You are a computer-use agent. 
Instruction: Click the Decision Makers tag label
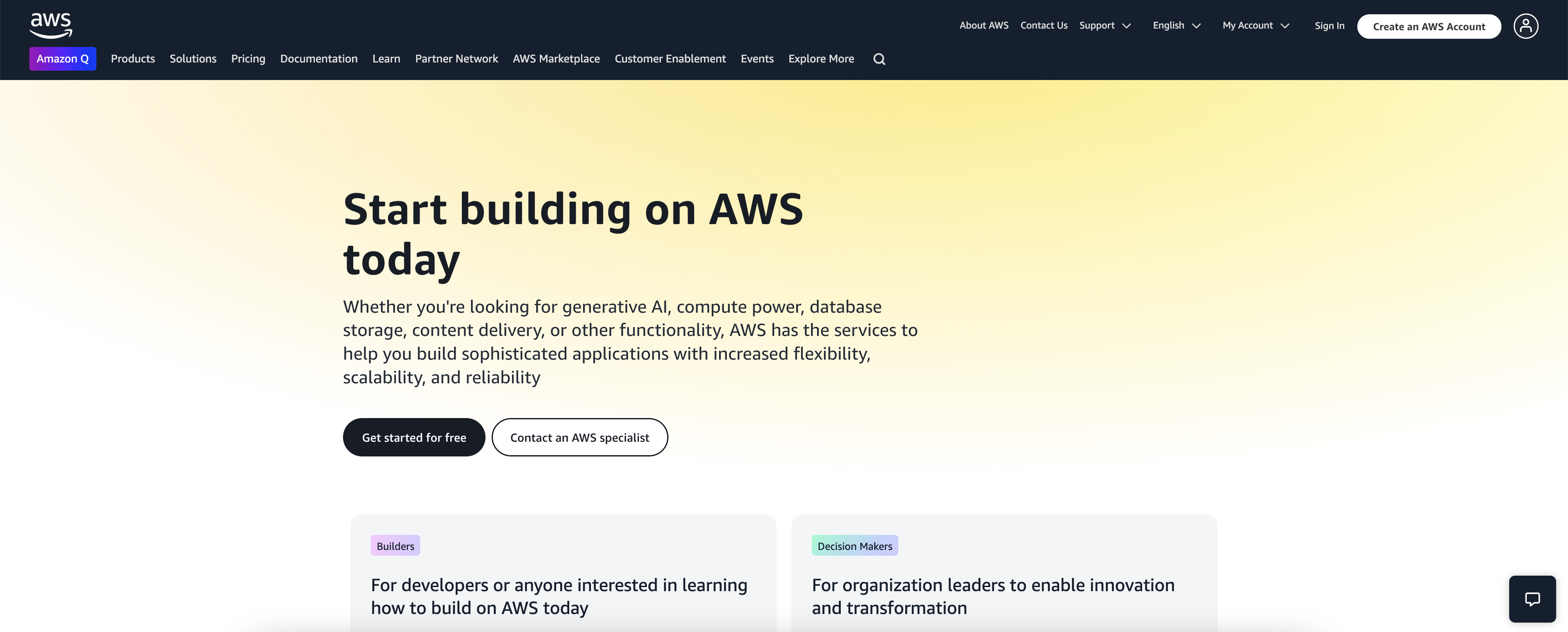tap(855, 545)
